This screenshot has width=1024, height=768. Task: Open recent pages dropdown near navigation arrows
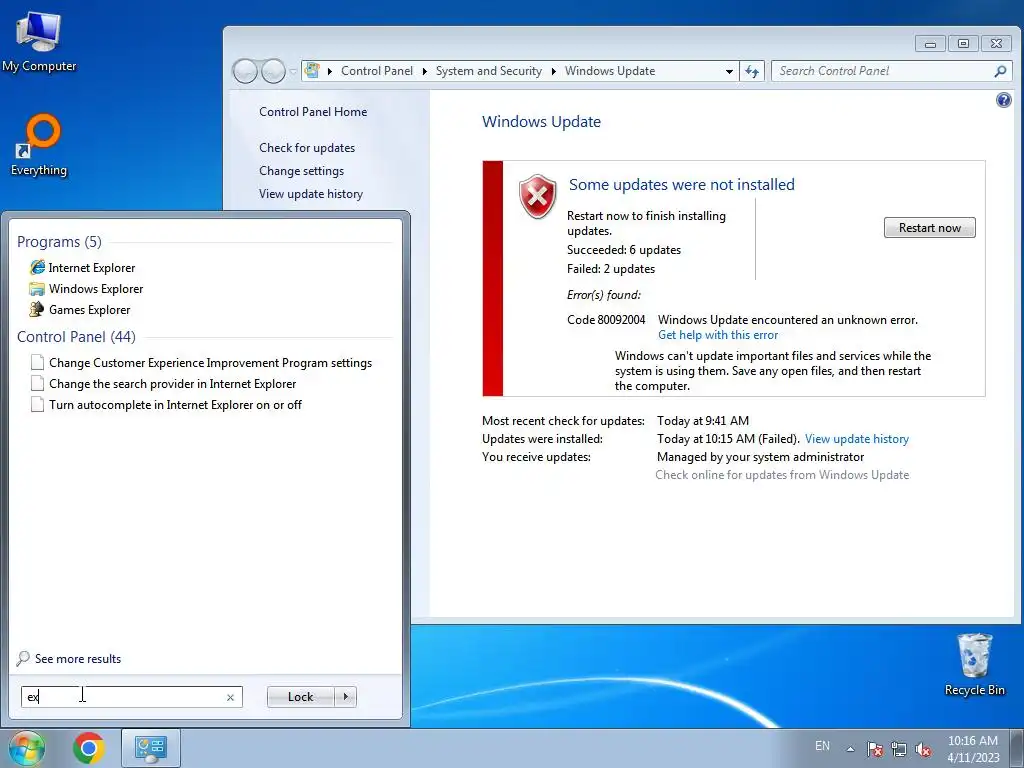coord(293,71)
